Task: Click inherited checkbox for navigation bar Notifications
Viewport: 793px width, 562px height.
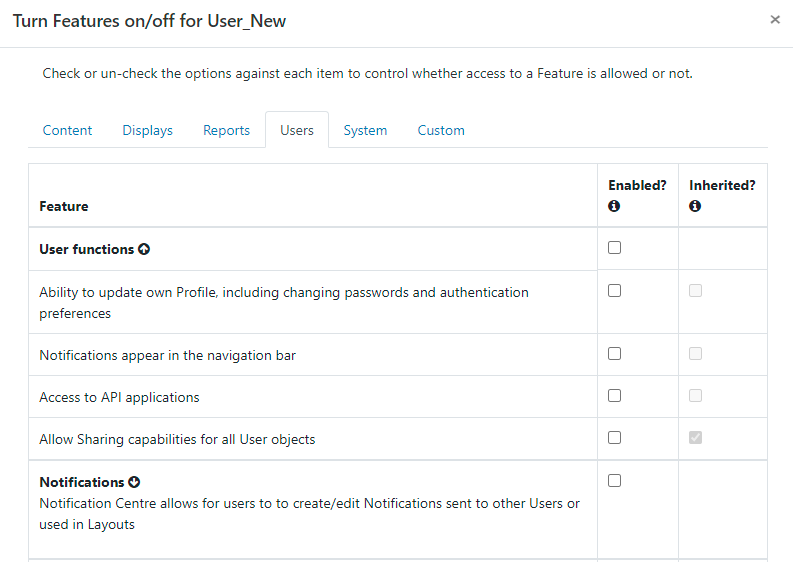Action: coord(695,353)
